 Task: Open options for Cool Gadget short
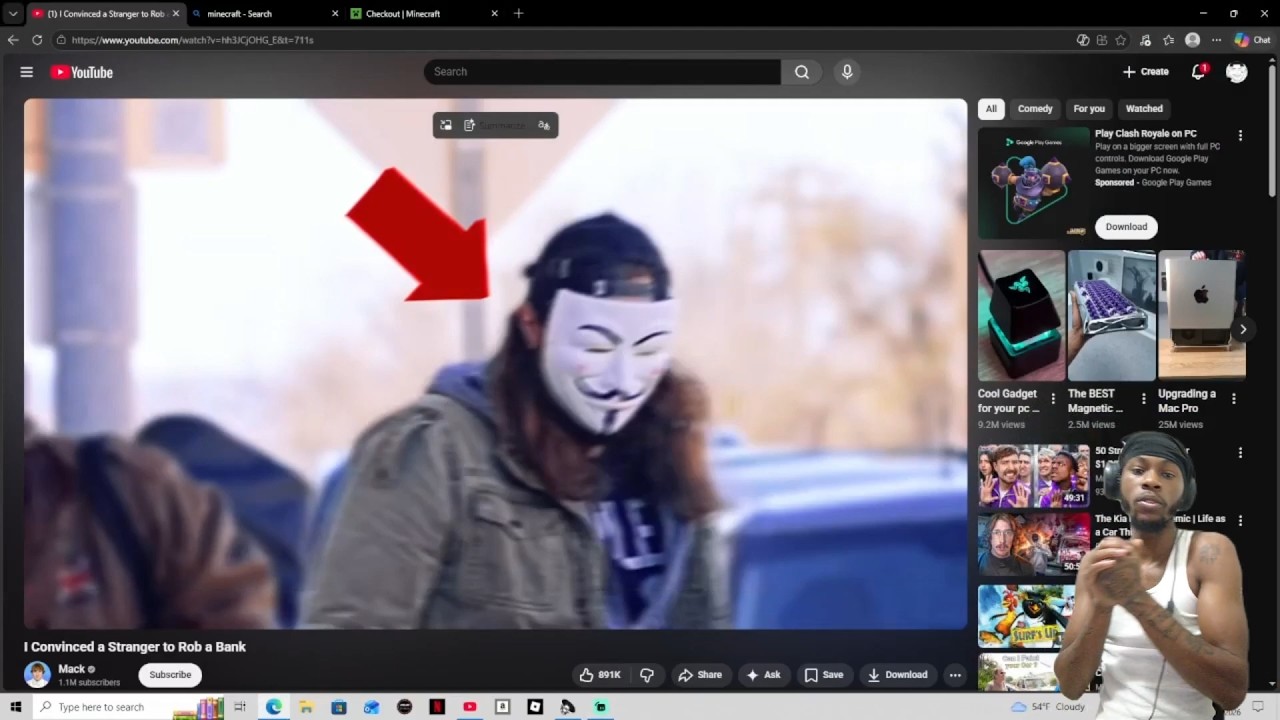pyautogui.click(x=1052, y=398)
